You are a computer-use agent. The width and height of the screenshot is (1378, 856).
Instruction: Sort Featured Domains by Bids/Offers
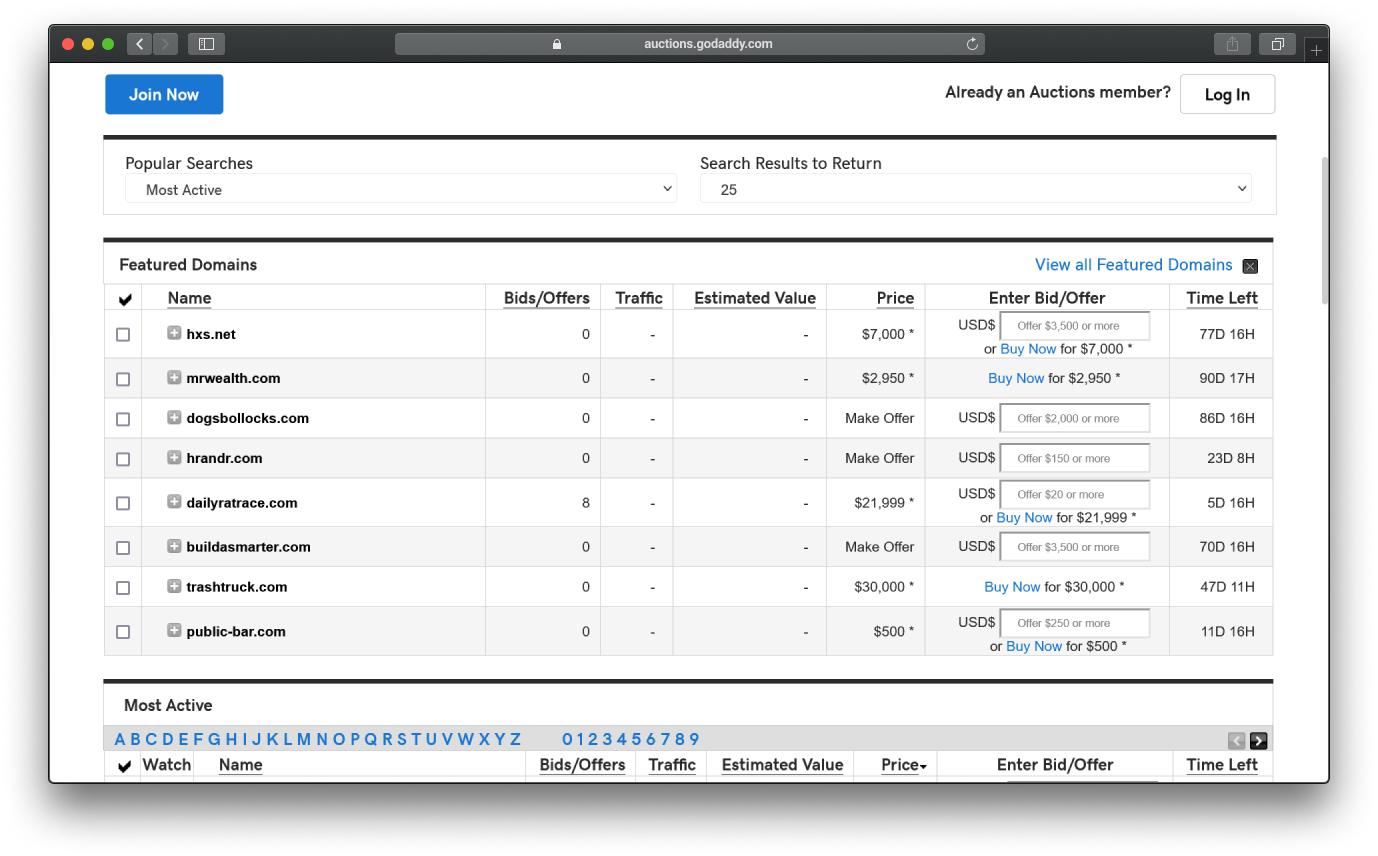(546, 298)
